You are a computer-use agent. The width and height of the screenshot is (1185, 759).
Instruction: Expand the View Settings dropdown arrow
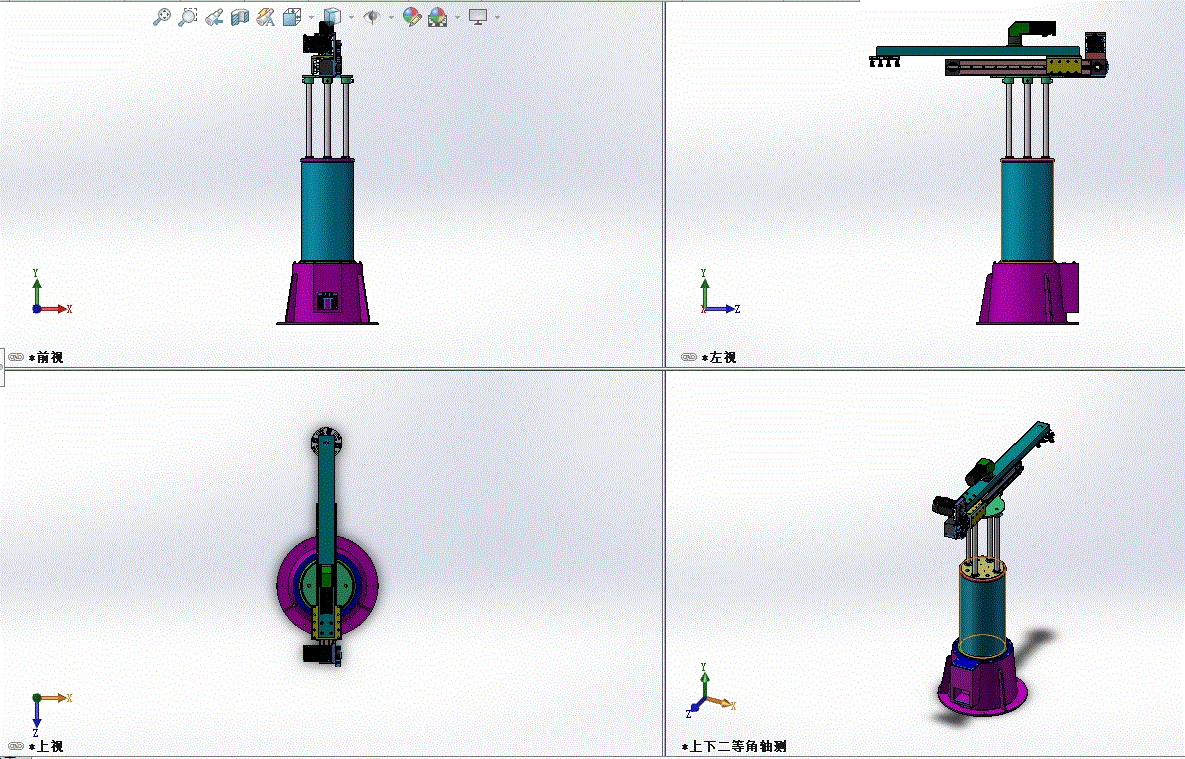(497, 17)
